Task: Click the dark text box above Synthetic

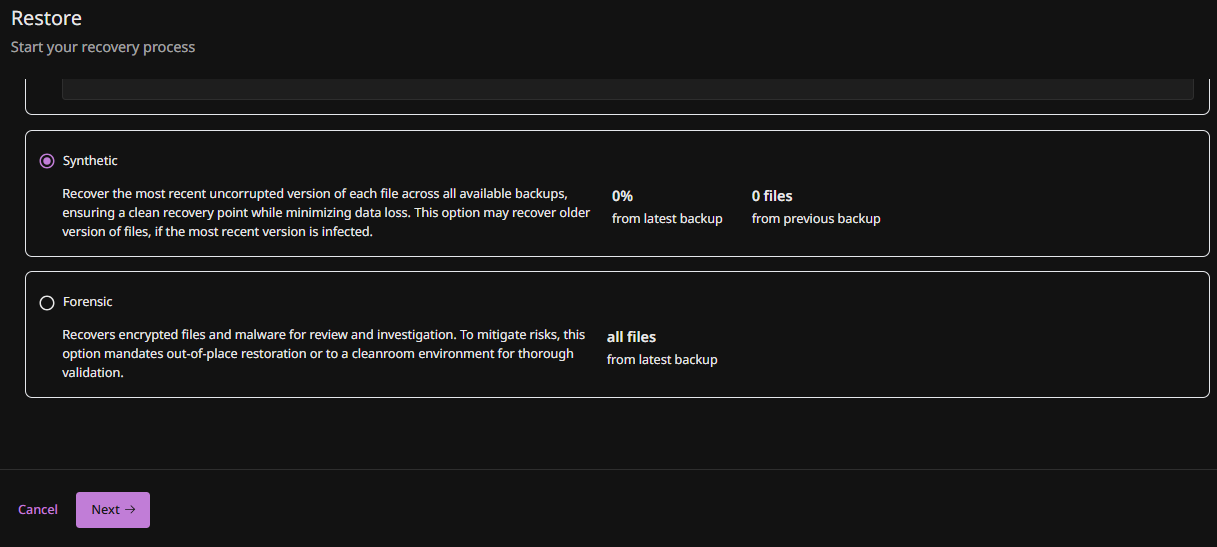Action: coord(627,89)
